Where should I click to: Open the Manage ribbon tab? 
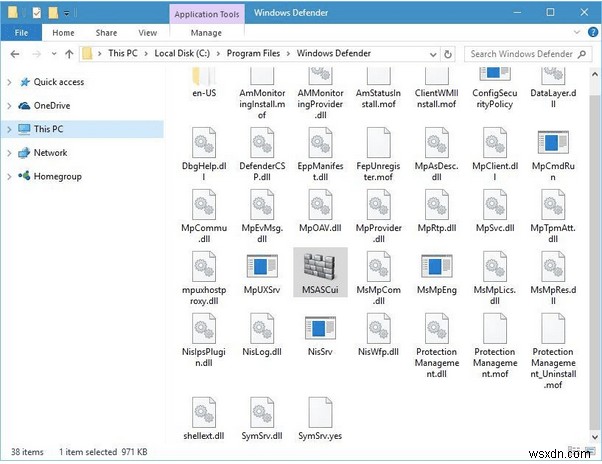(206, 33)
